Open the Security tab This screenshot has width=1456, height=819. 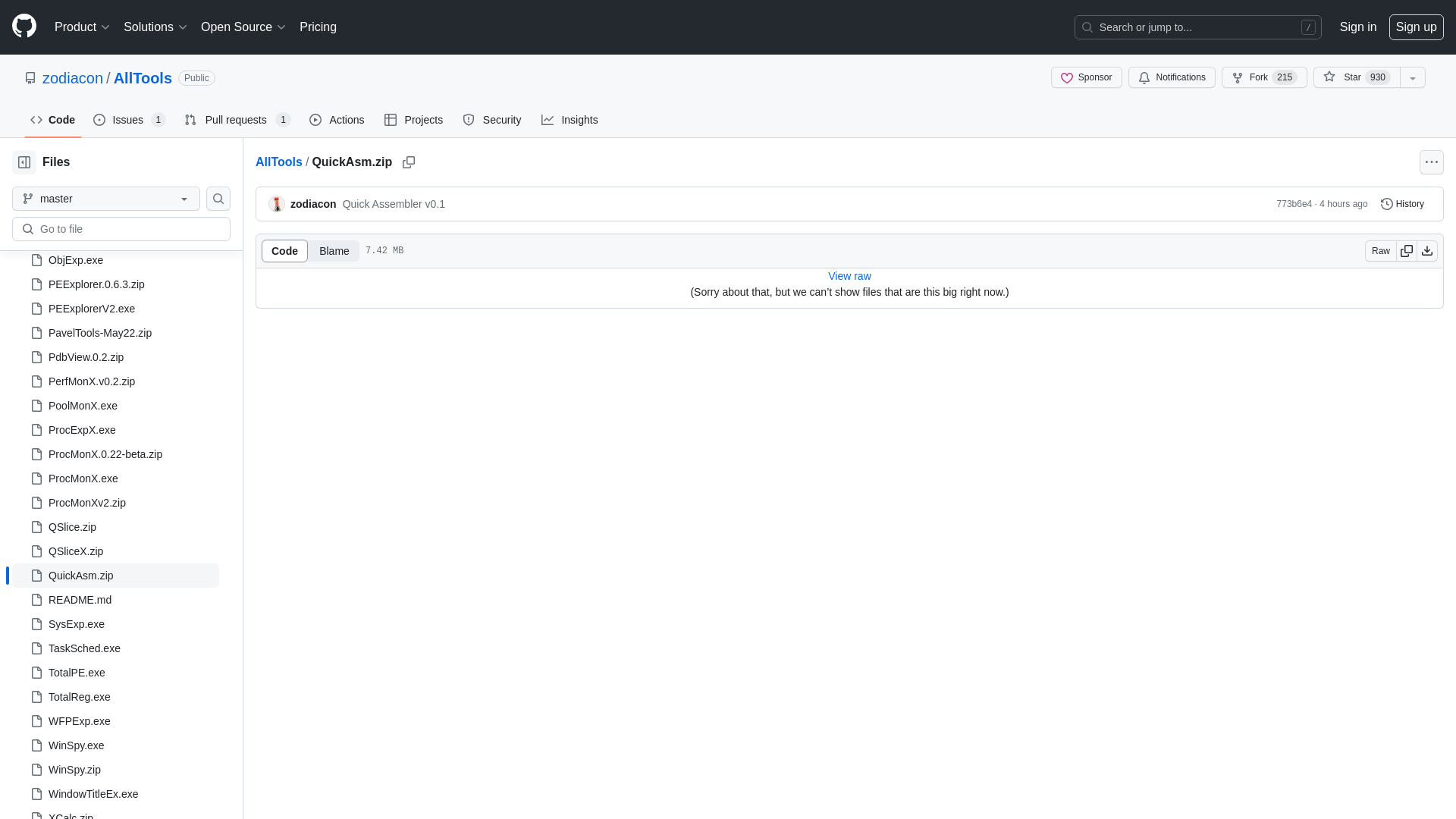[x=491, y=120]
